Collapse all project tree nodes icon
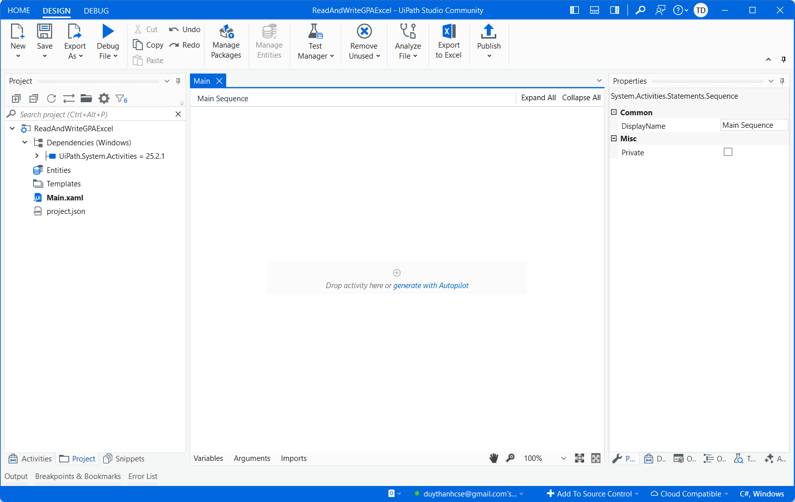 point(33,98)
